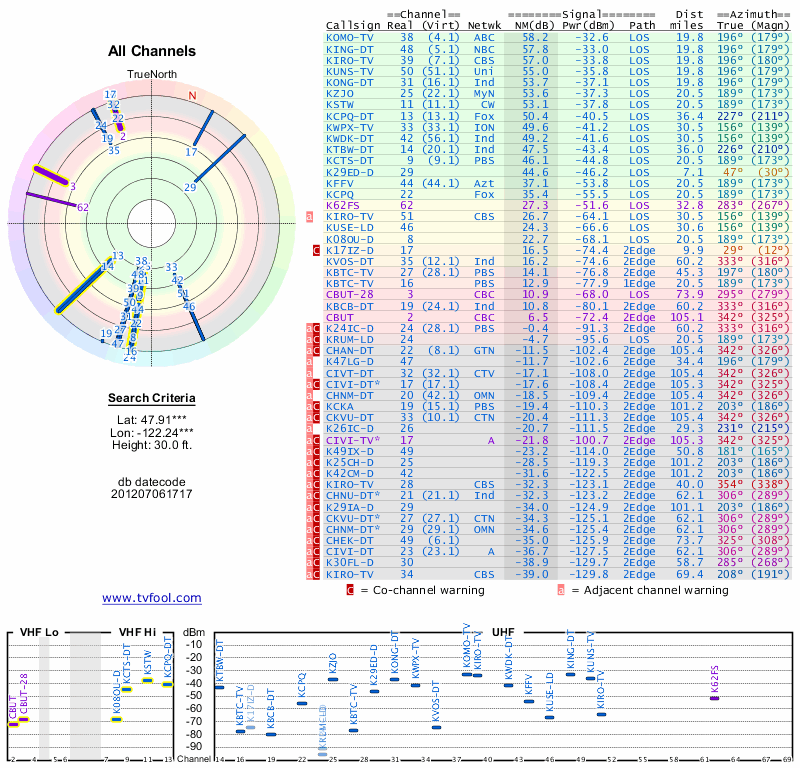Image resolution: width=800 pixels, height=768 pixels.
Task: Click the adjacent-channel 'a' marker beside KIRO-TV channel 51
Action: [x=309, y=216]
